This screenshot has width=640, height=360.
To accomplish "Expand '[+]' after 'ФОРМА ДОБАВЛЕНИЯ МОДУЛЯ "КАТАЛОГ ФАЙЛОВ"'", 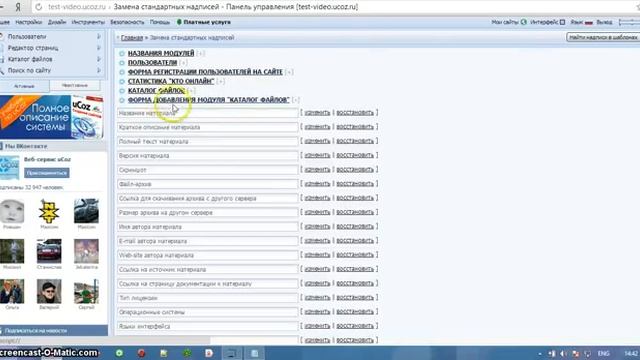I will tap(296, 100).
